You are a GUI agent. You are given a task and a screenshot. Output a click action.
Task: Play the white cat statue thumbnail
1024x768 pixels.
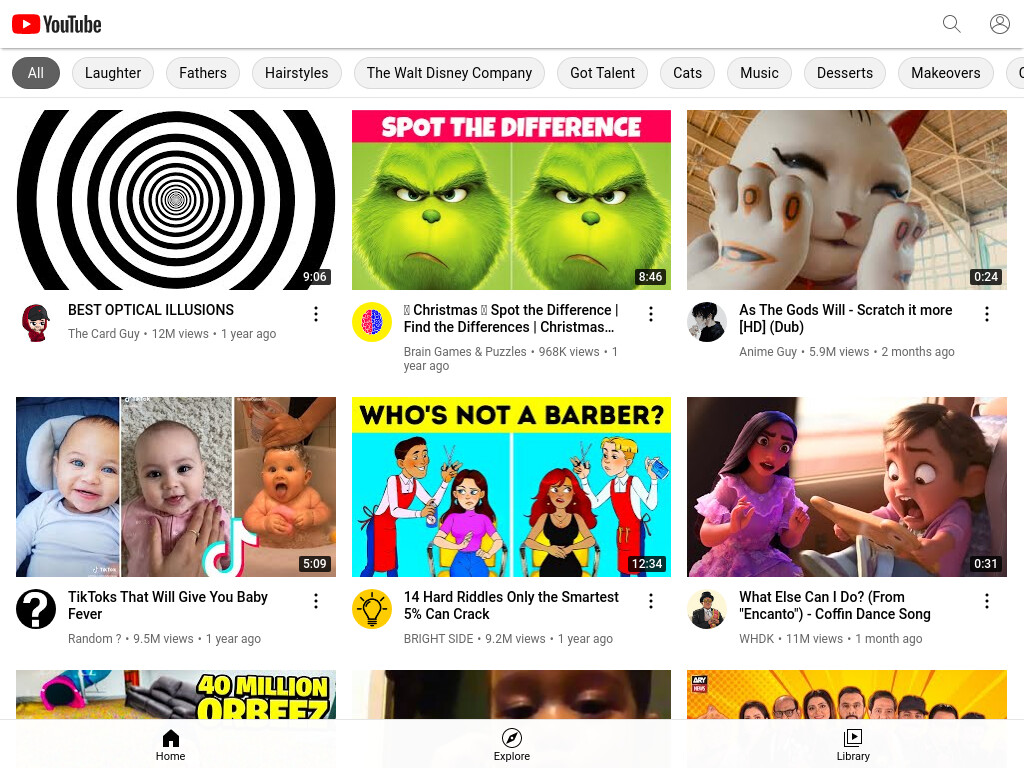[x=846, y=200]
